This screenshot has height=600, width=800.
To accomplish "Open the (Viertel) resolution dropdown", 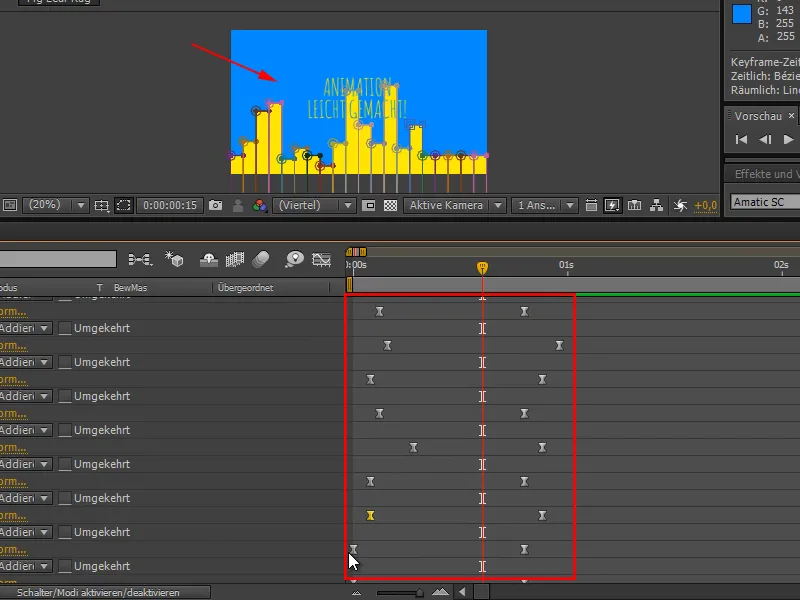I will coord(314,205).
